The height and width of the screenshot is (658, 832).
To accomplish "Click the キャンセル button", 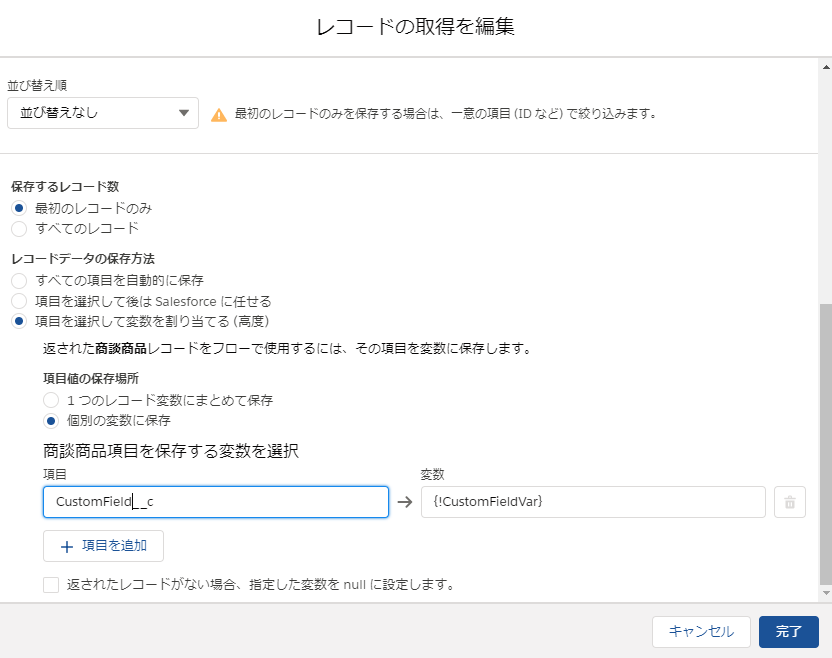I will click(701, 631).
